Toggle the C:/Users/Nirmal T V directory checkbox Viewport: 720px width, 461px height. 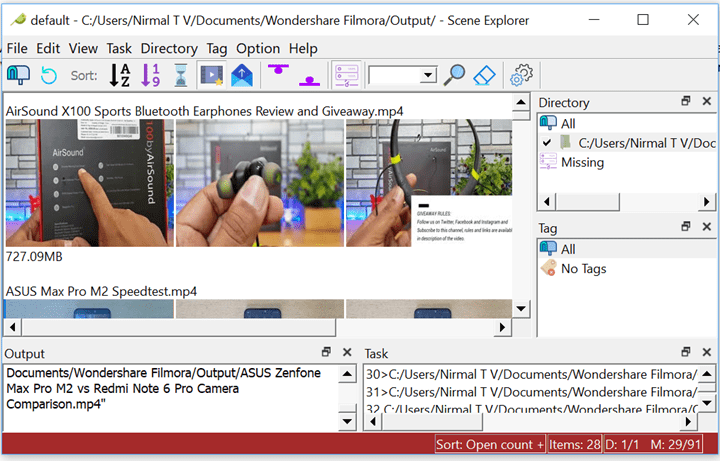(x=546, y=143)
